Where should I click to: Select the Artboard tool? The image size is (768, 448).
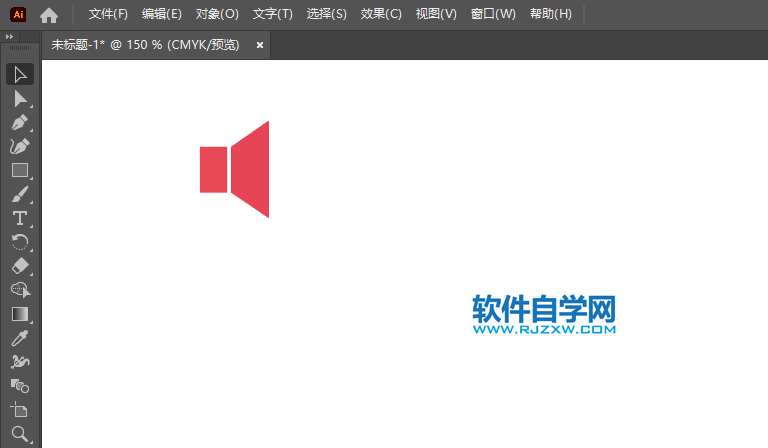point(20,410)
